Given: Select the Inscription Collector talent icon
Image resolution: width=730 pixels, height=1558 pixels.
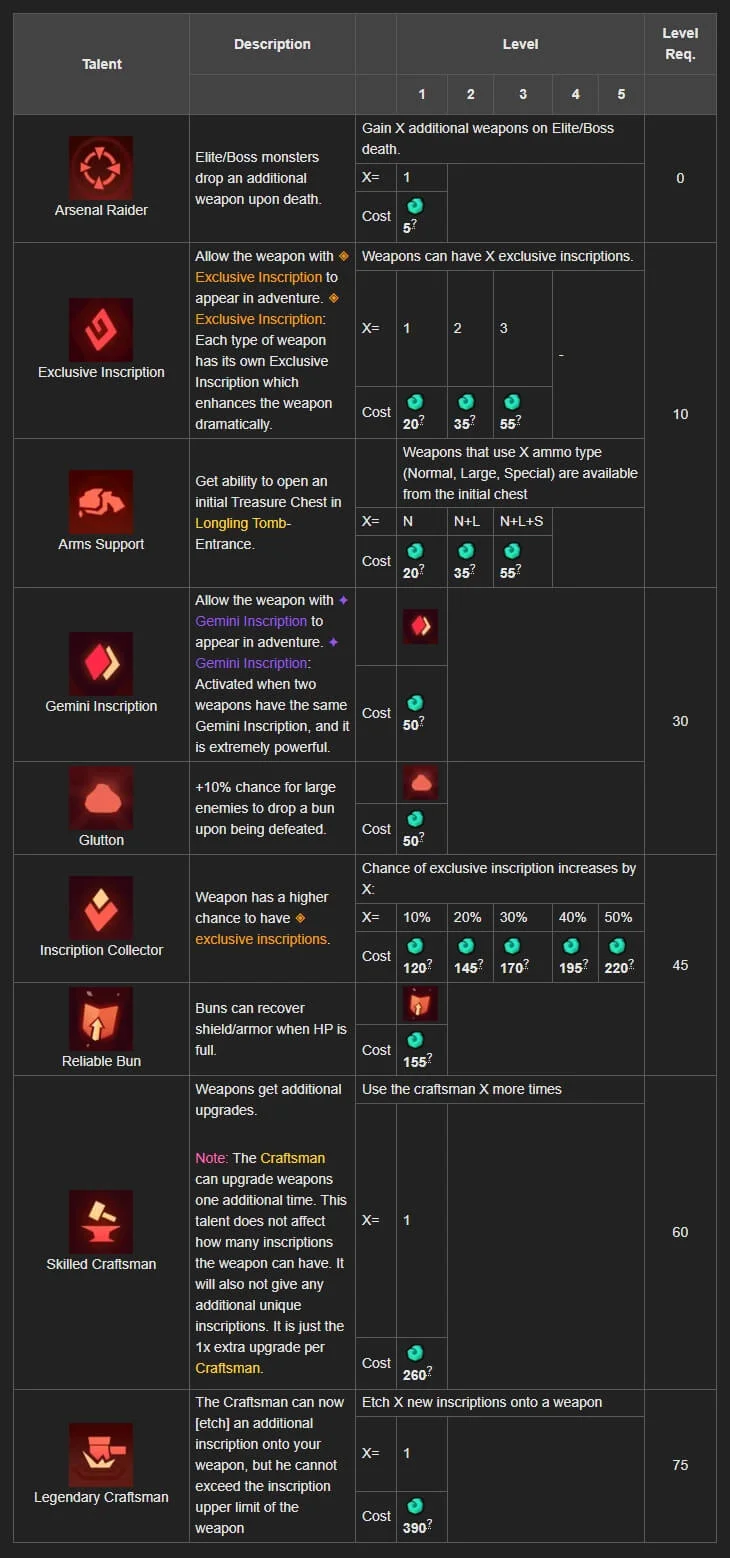Looking at the screenshot, I should click(x=101, y=907).
